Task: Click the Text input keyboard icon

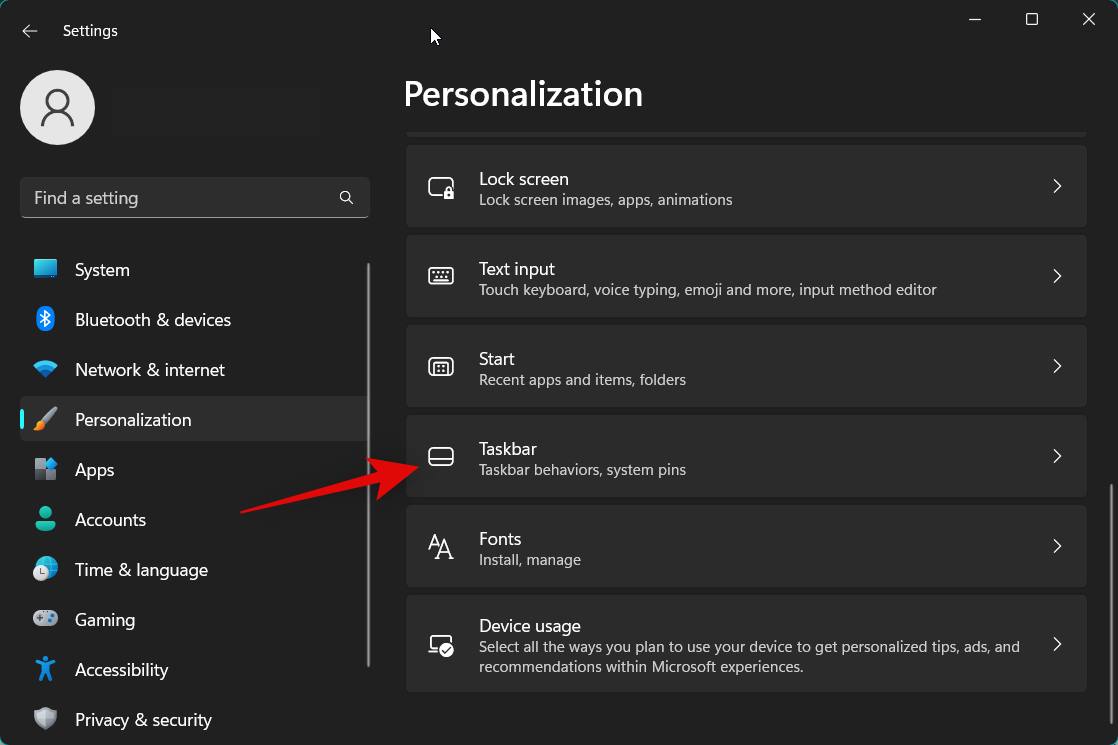Action: pyautogui.click(x=441, y=276)
